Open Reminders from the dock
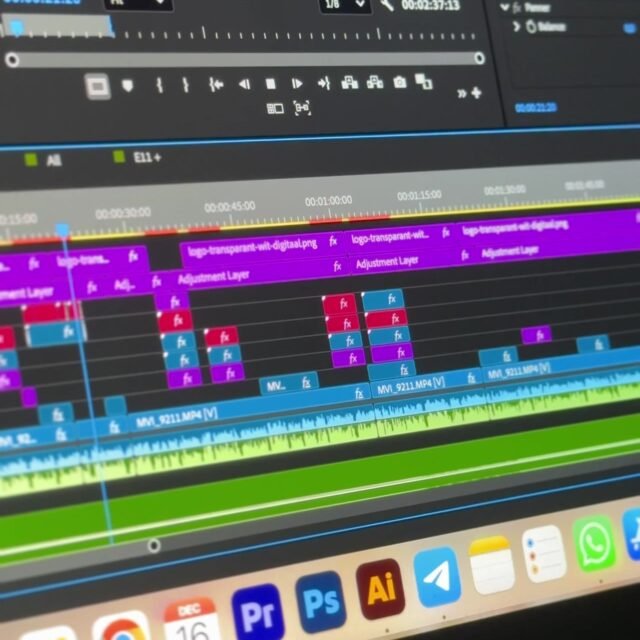Screen dimensions: 640x640 pyautogui.click(x=544, y=554)
